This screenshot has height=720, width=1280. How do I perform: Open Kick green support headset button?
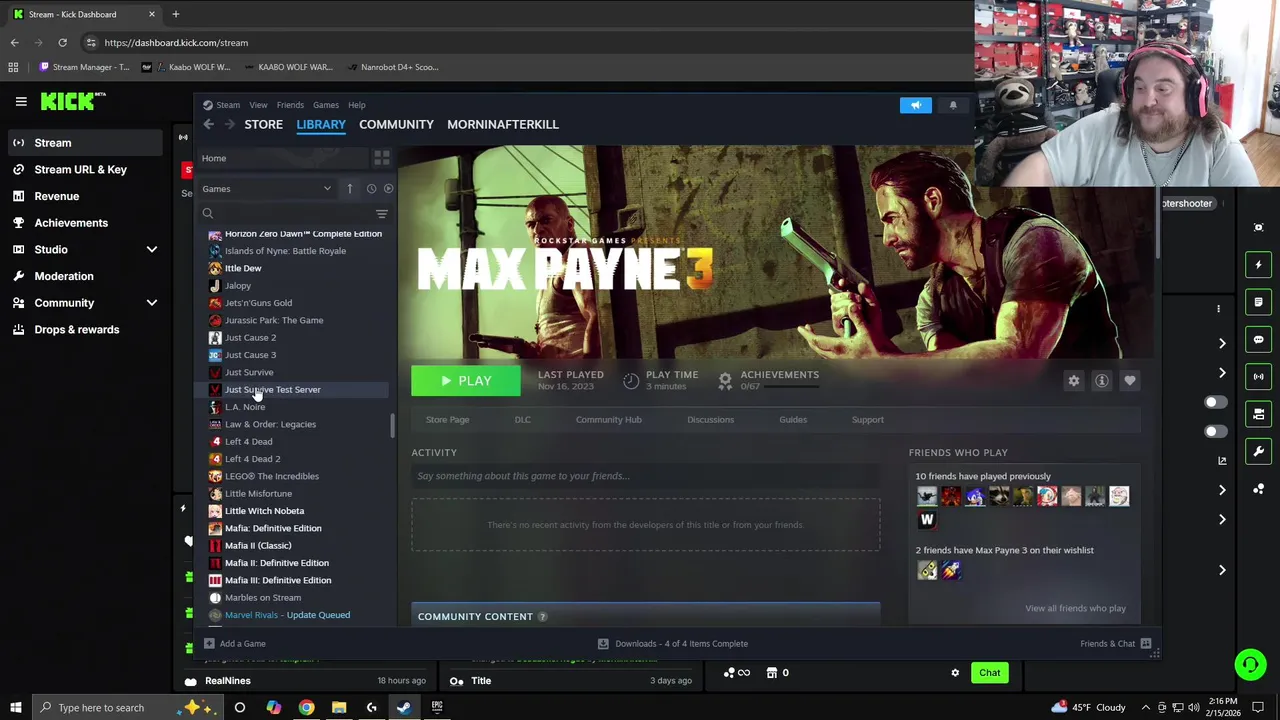tap(1249, 665)
